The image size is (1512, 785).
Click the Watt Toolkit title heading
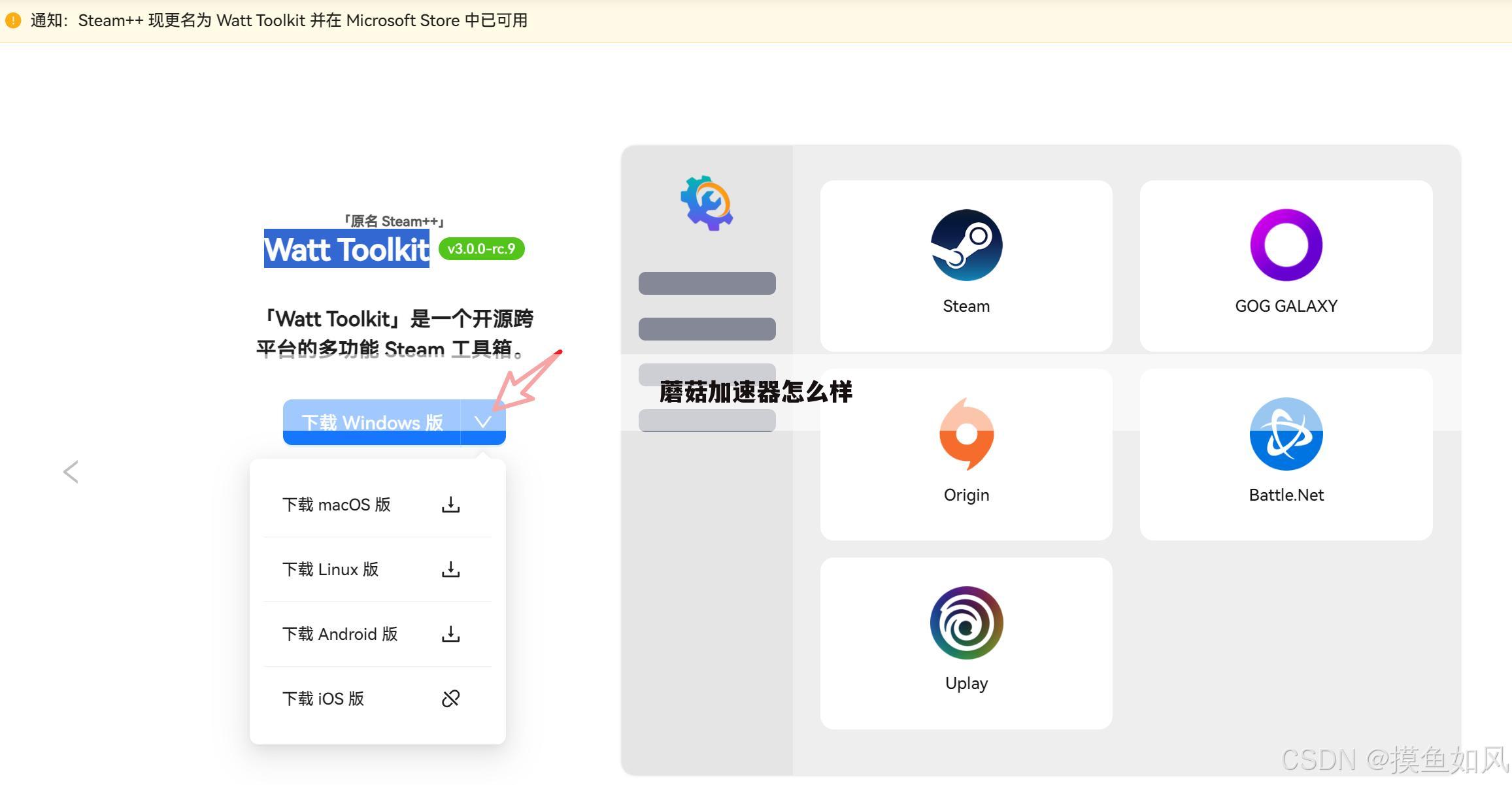point(346,249)
